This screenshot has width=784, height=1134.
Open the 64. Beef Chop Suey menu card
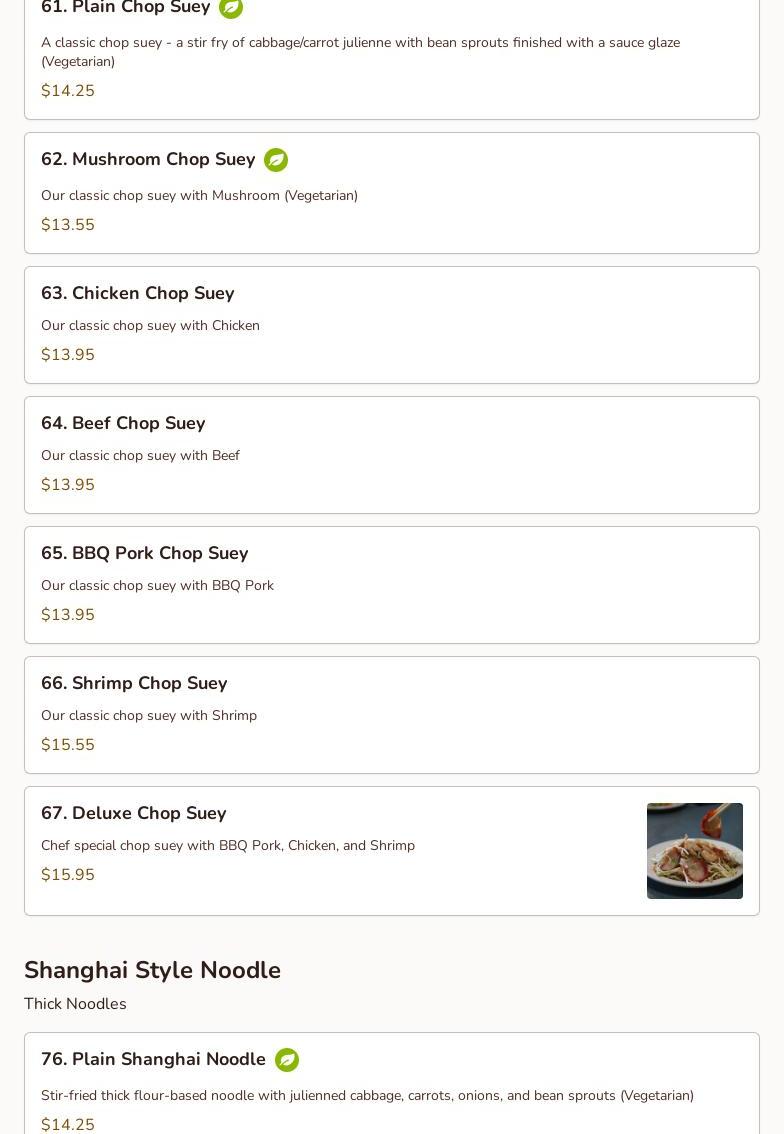tap(391, 455)
